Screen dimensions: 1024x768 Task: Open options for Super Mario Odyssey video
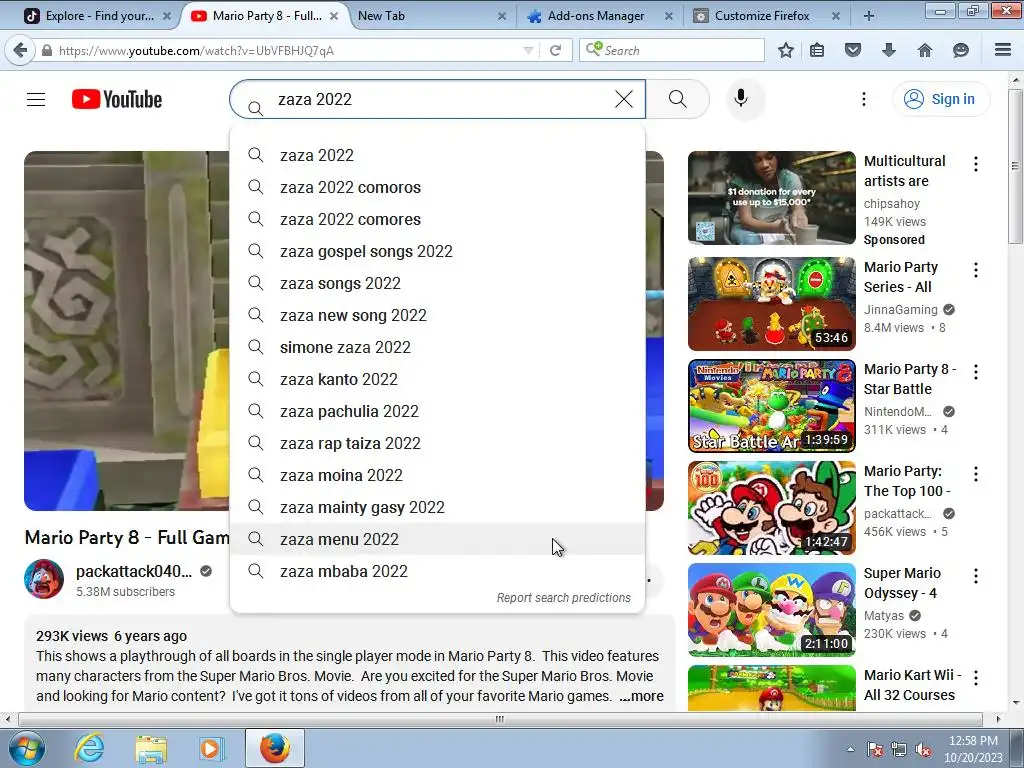pos(976,575)
